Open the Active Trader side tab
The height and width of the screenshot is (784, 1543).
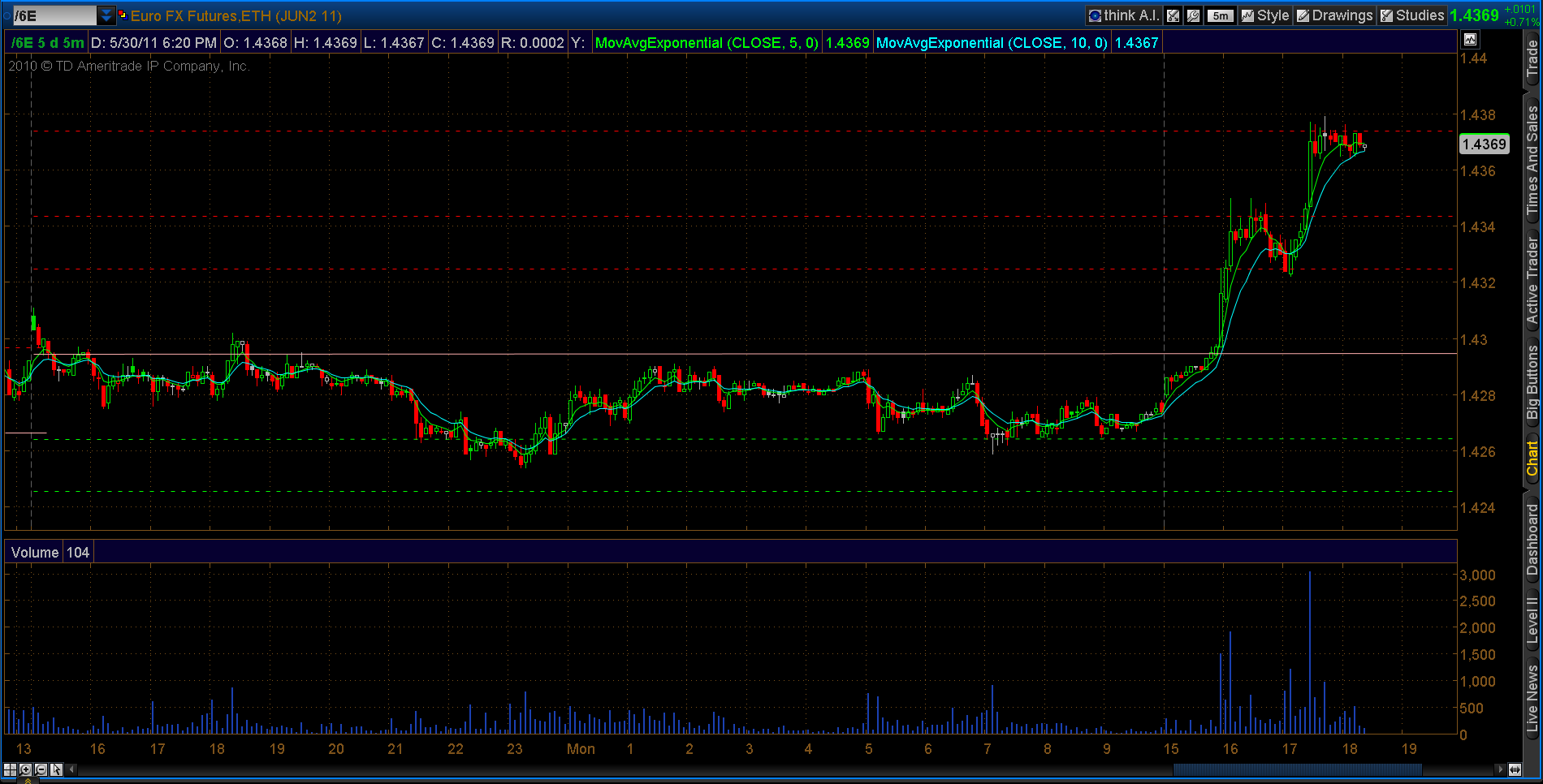[1532, 281]
